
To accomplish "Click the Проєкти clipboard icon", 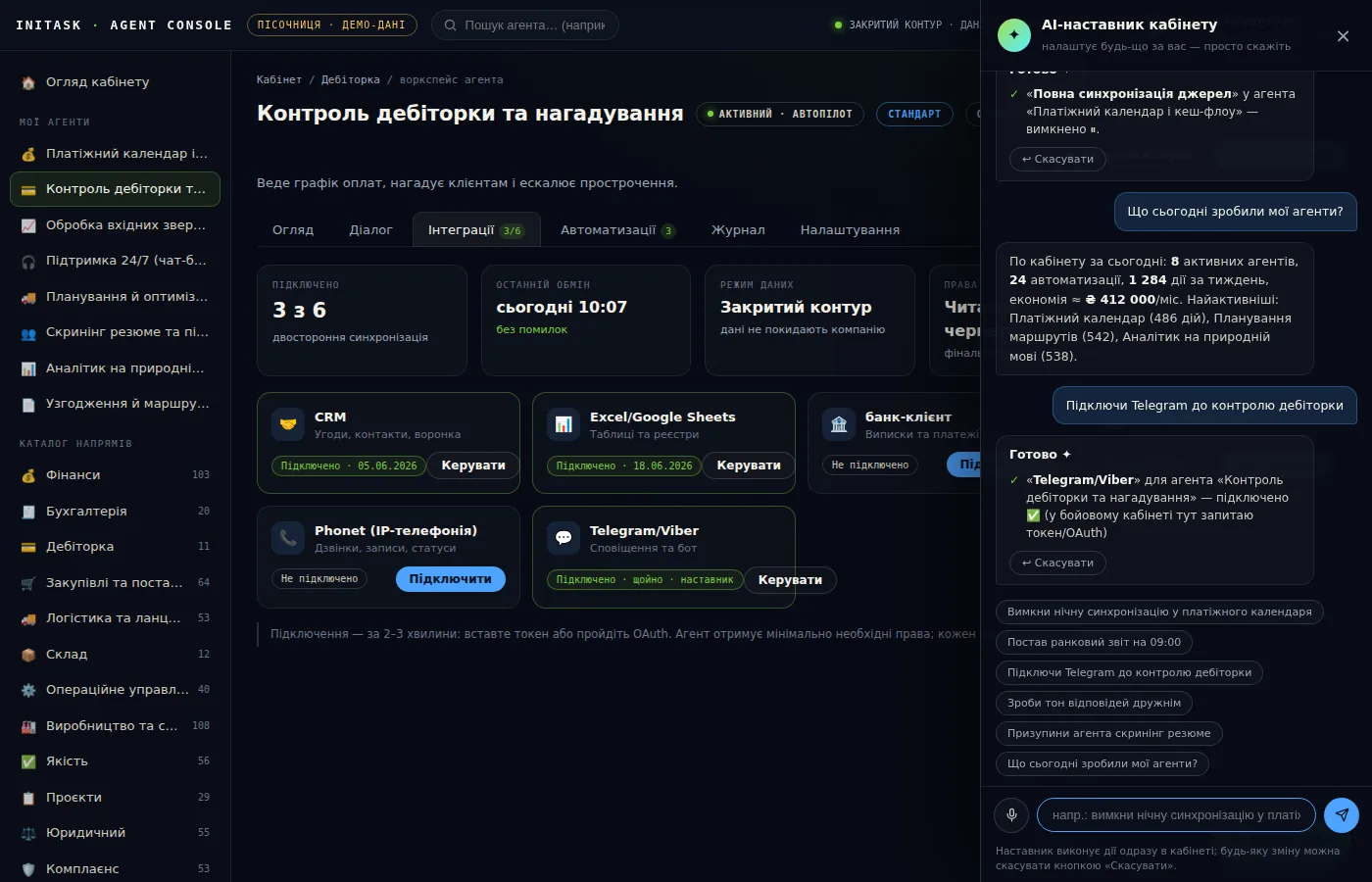I will (x=28, y=798).
